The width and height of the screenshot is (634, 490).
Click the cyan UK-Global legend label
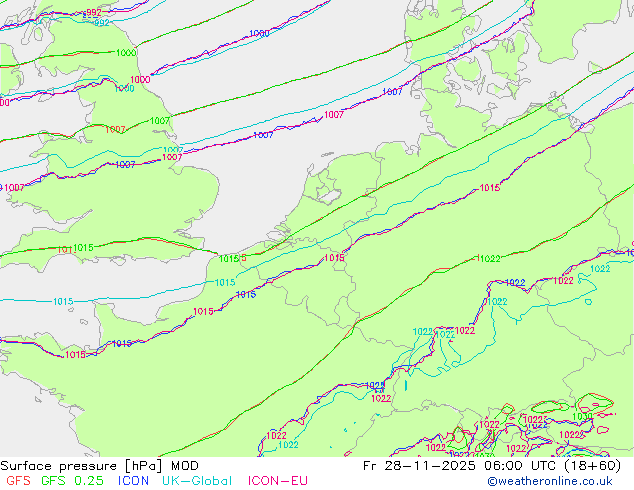click(x=197, y=481)
